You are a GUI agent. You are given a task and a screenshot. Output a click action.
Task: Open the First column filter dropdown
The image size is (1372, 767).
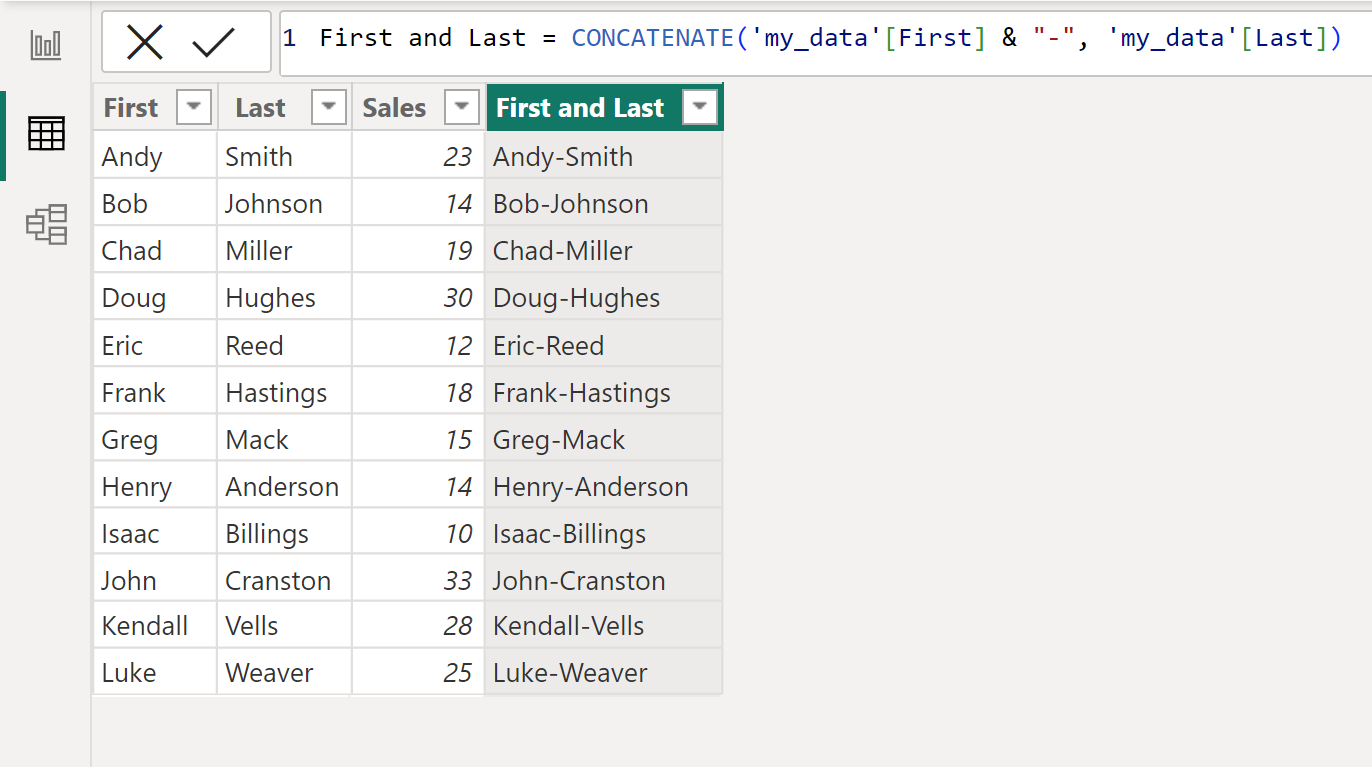pyautogui.click(x=194, y=107)
